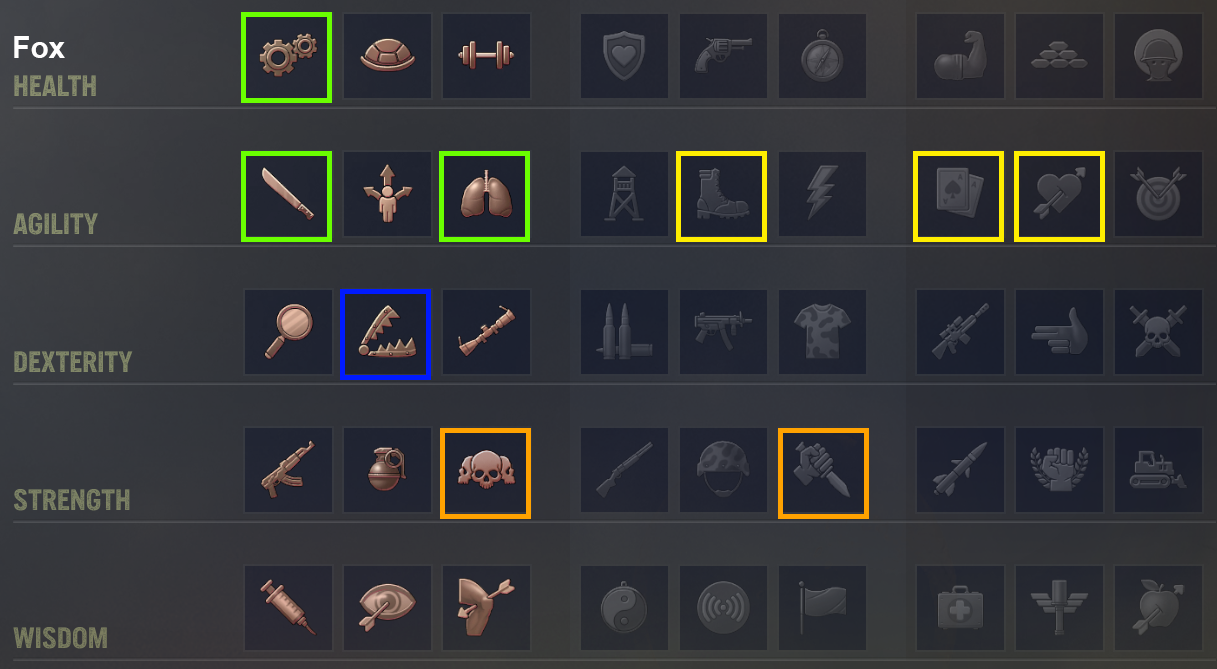This screenshot has height=669, width=1217.
Task: Click the turtle shell perk icon
Action: pos(387,56)
